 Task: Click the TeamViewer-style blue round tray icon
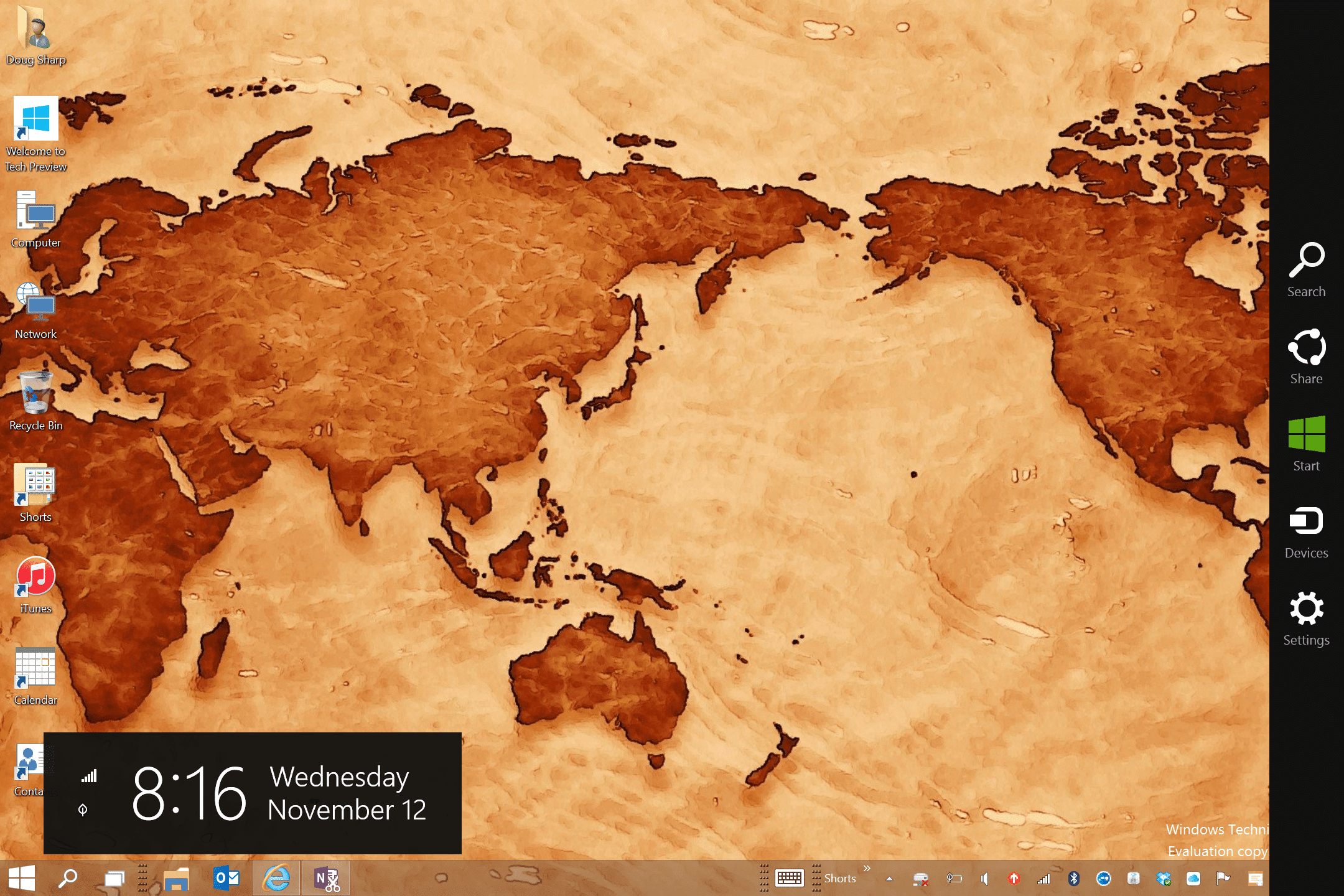pos(1103,878)
